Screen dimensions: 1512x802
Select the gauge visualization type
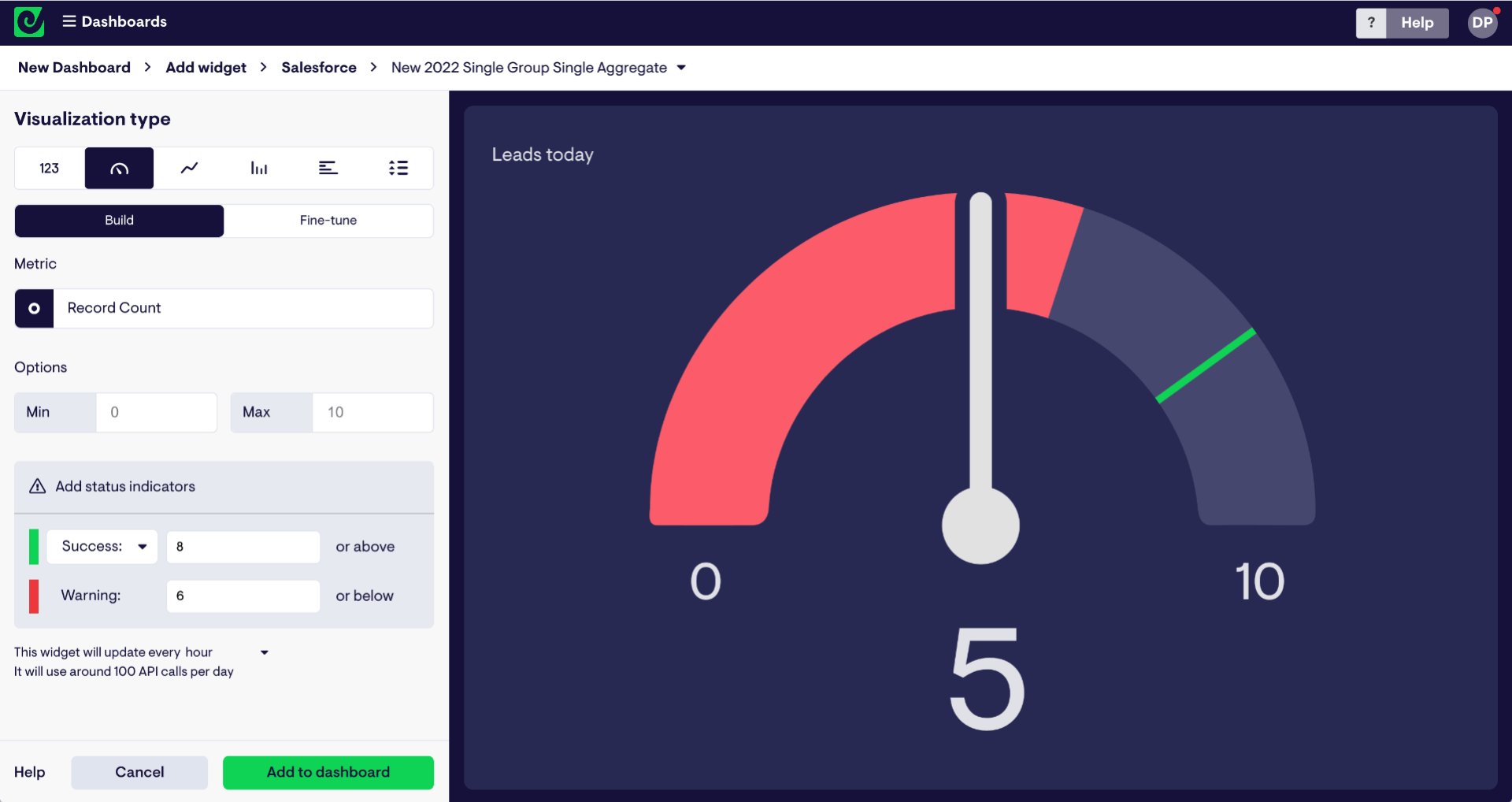[119, 168]
